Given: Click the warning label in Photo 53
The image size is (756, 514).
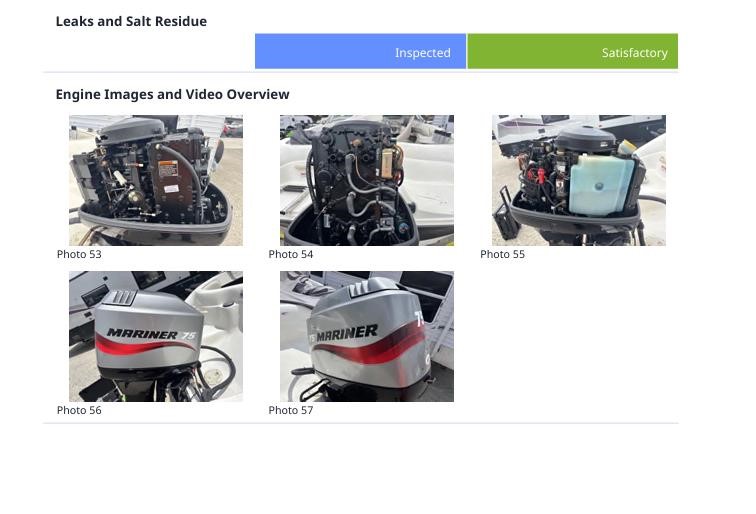Looking at the screenshot, I should tap(168, 169).
